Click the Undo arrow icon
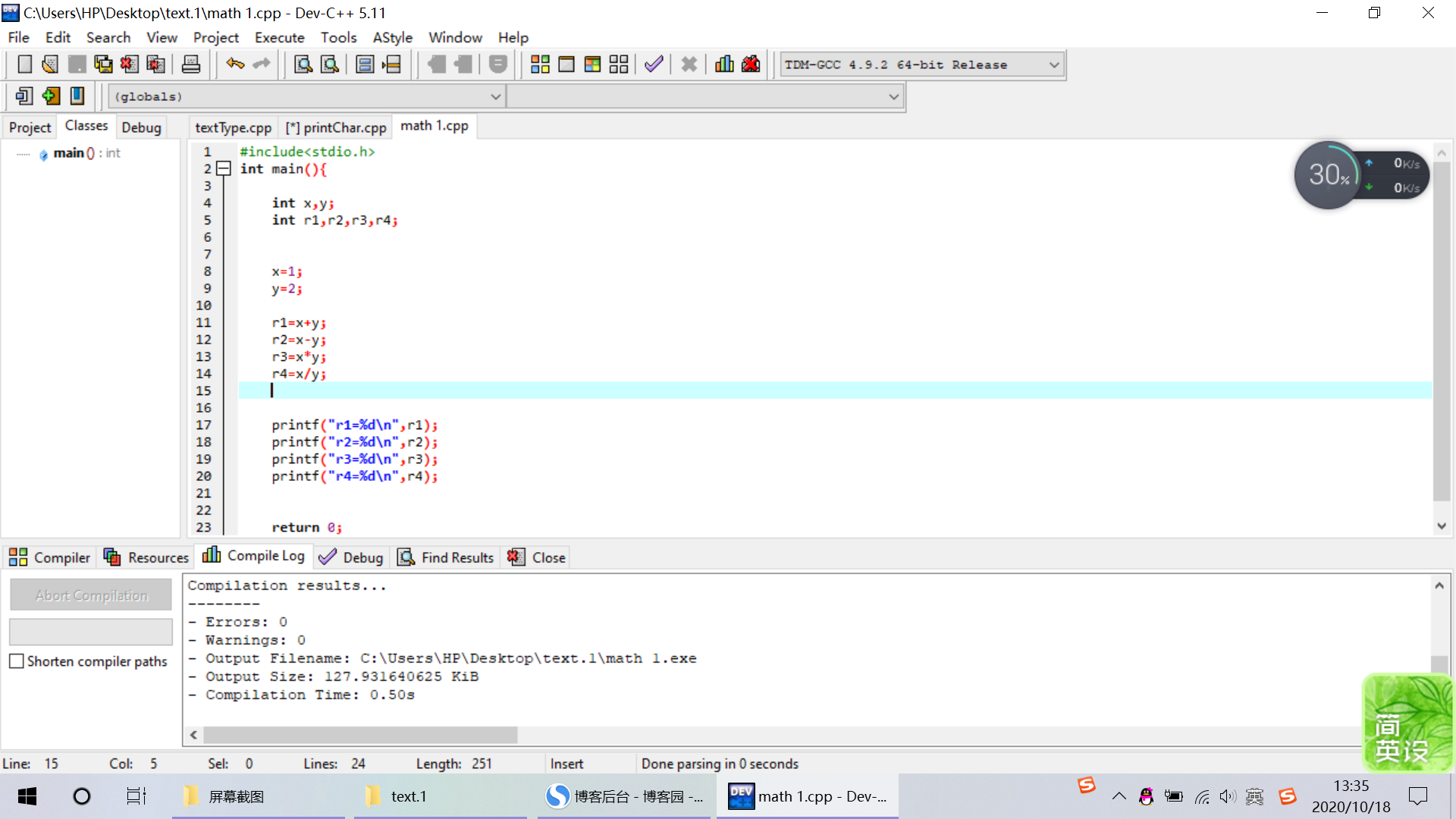This screenshot has width=1456, height=819. 235,64
